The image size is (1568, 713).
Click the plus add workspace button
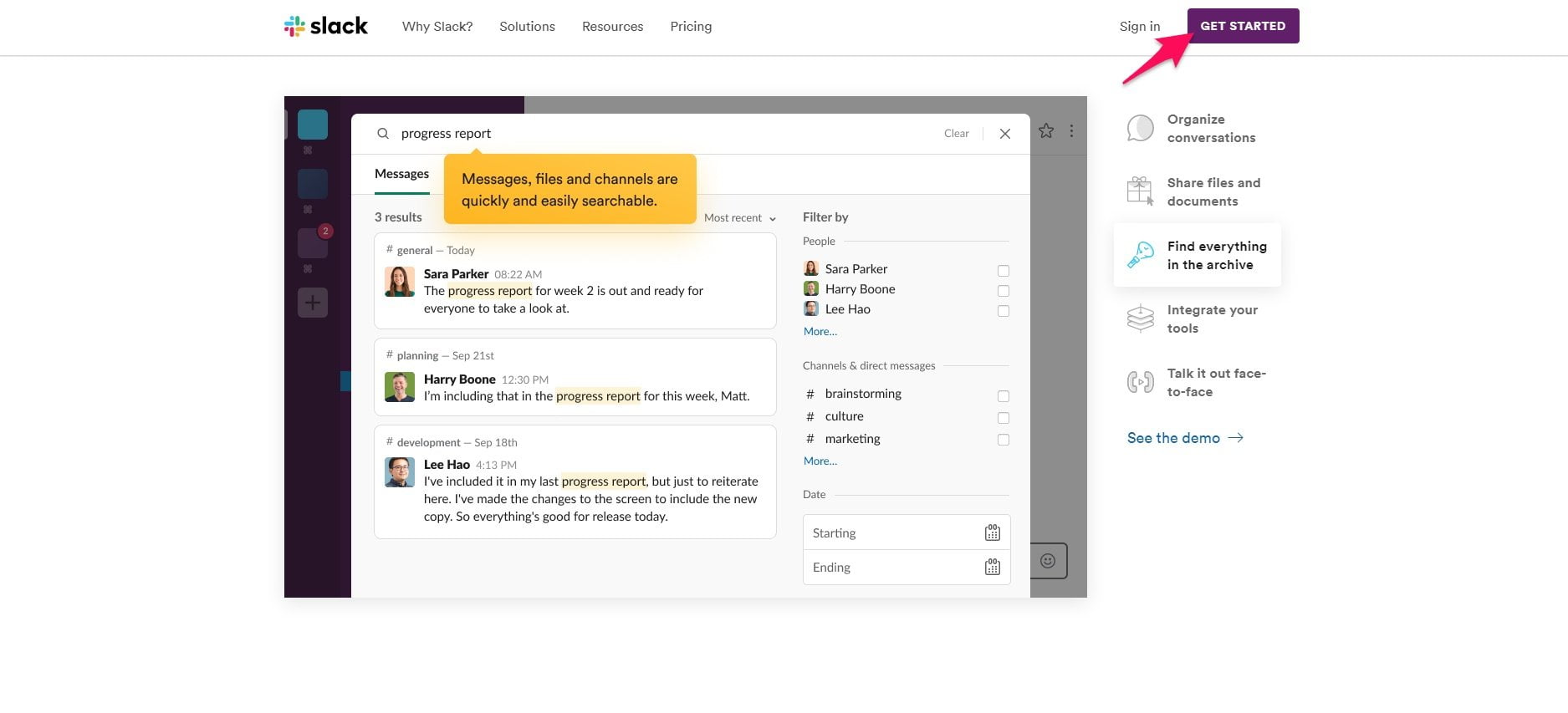313,303
